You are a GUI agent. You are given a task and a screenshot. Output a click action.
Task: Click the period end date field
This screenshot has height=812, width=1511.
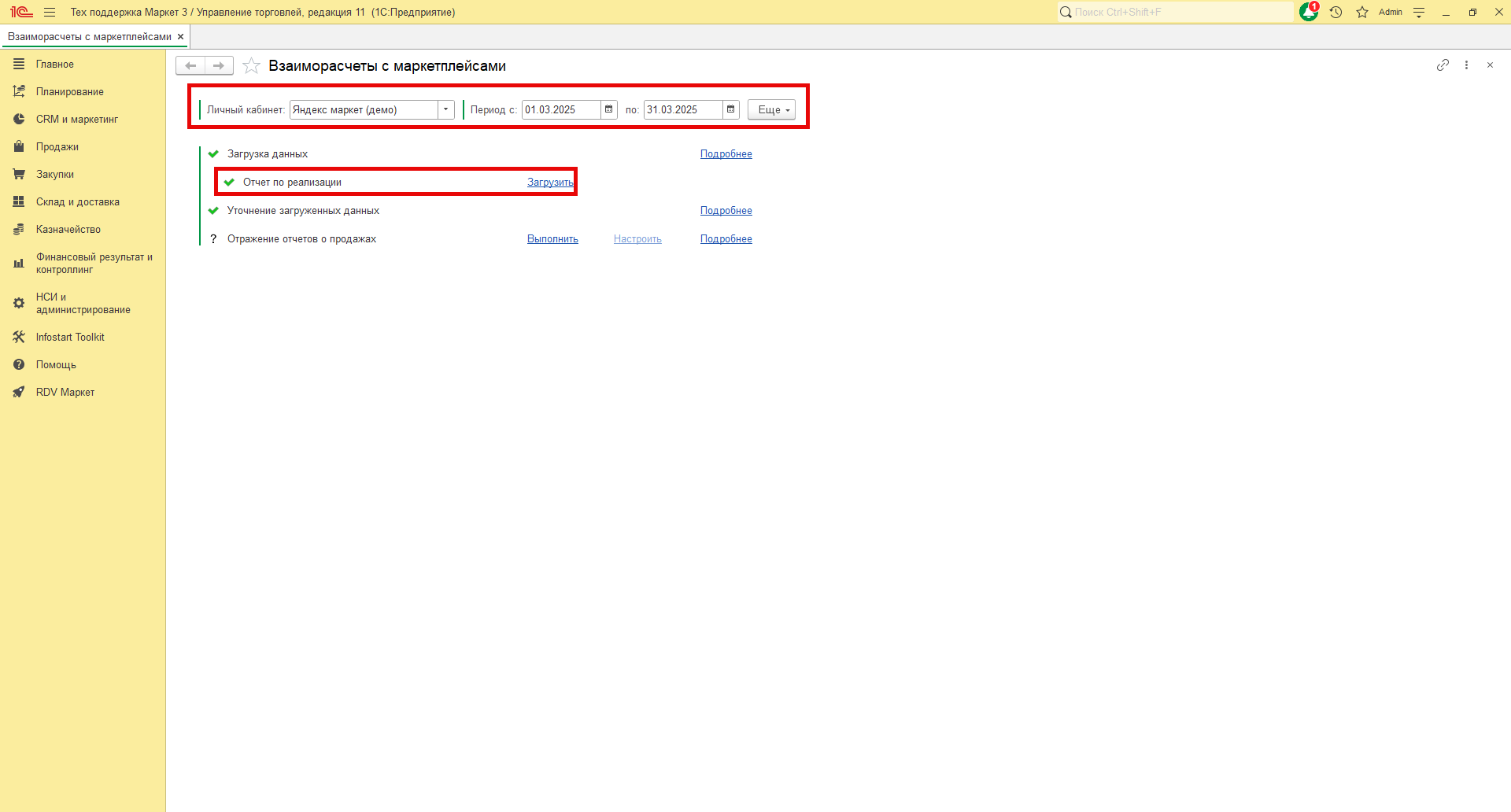pos(683,109)
